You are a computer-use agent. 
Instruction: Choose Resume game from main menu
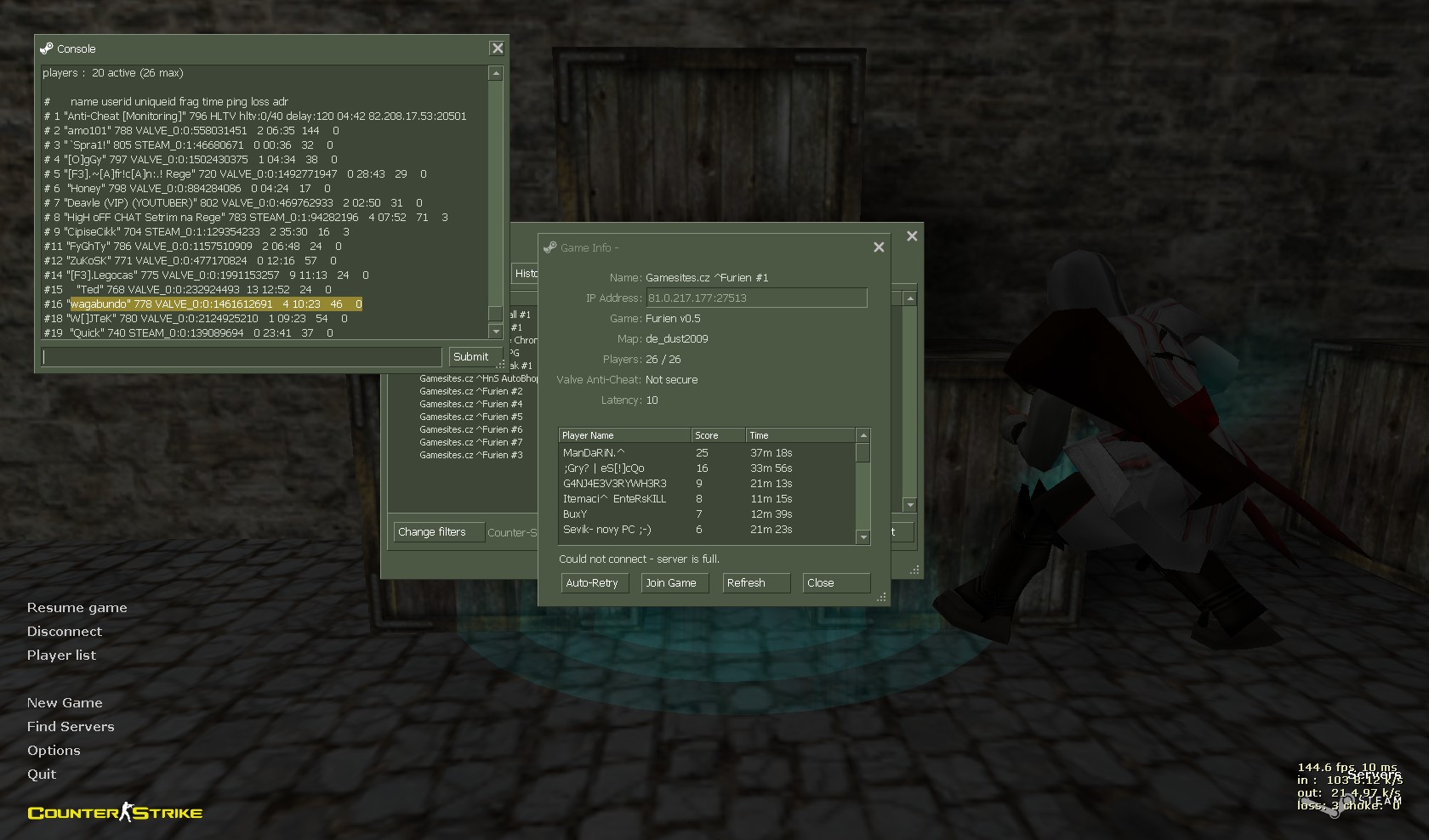tap(77, 608)
